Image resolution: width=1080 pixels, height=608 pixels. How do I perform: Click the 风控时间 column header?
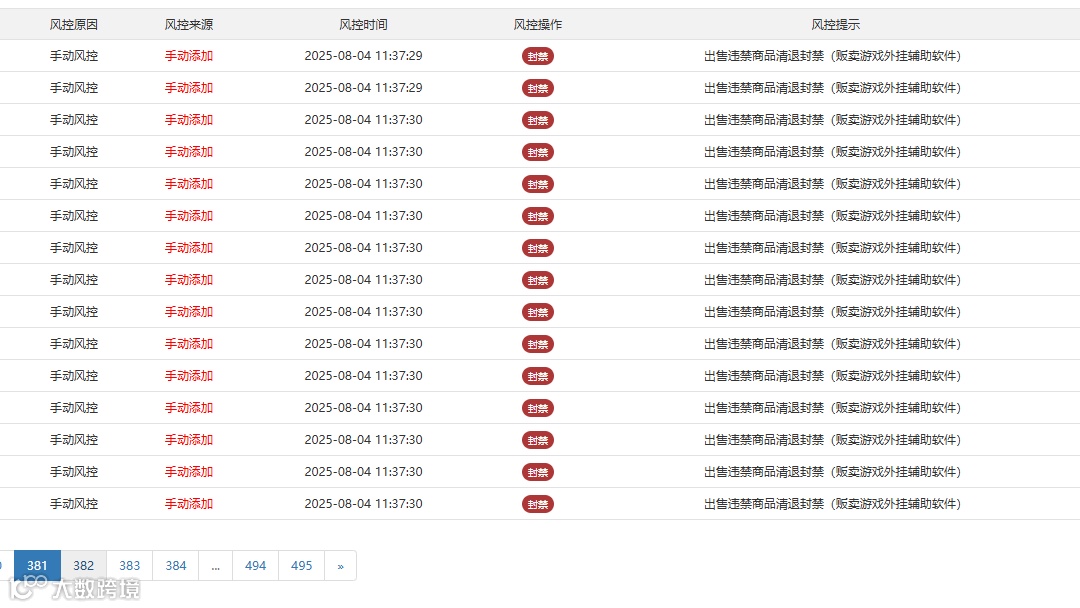pyautogui.click(x=364, y=25)
